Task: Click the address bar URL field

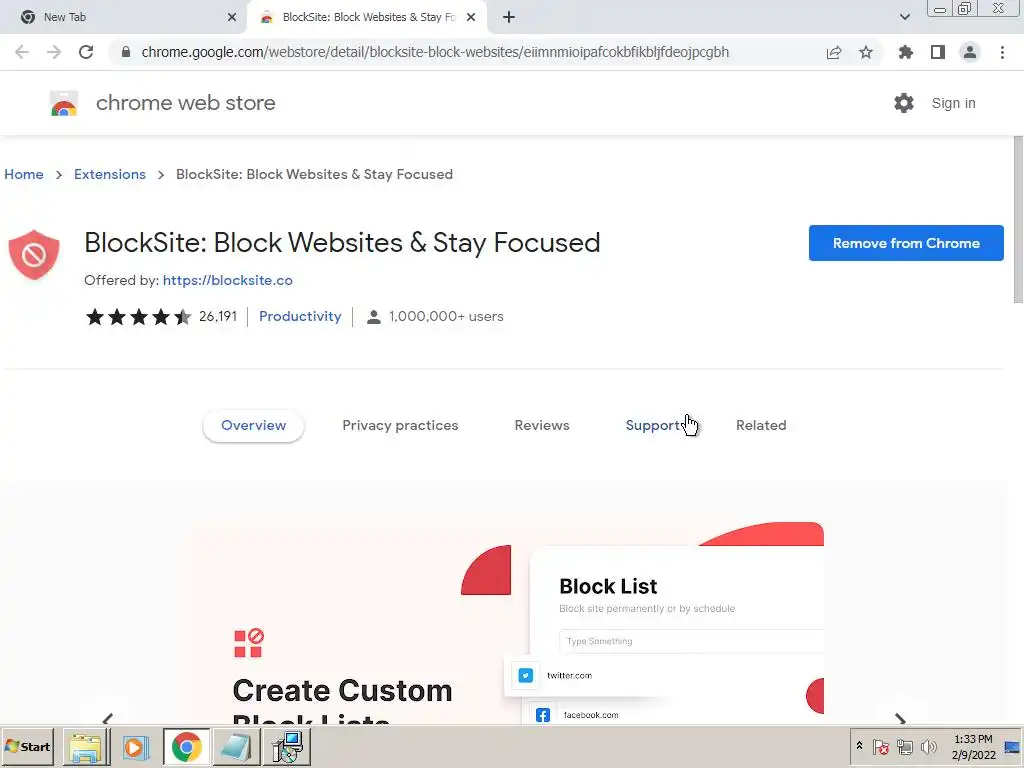Action: 435,52
